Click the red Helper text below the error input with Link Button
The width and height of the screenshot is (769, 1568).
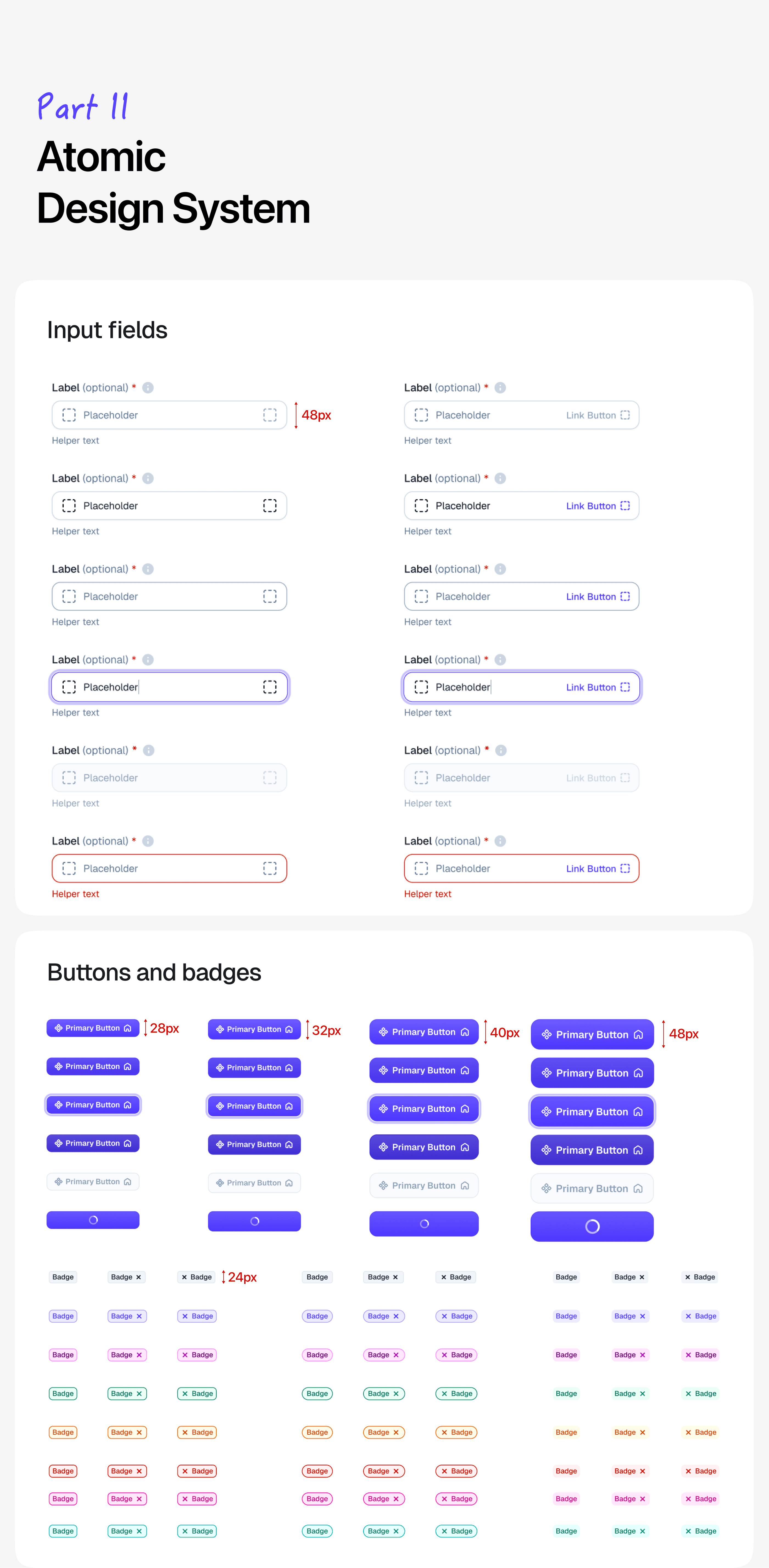[428, 894]
